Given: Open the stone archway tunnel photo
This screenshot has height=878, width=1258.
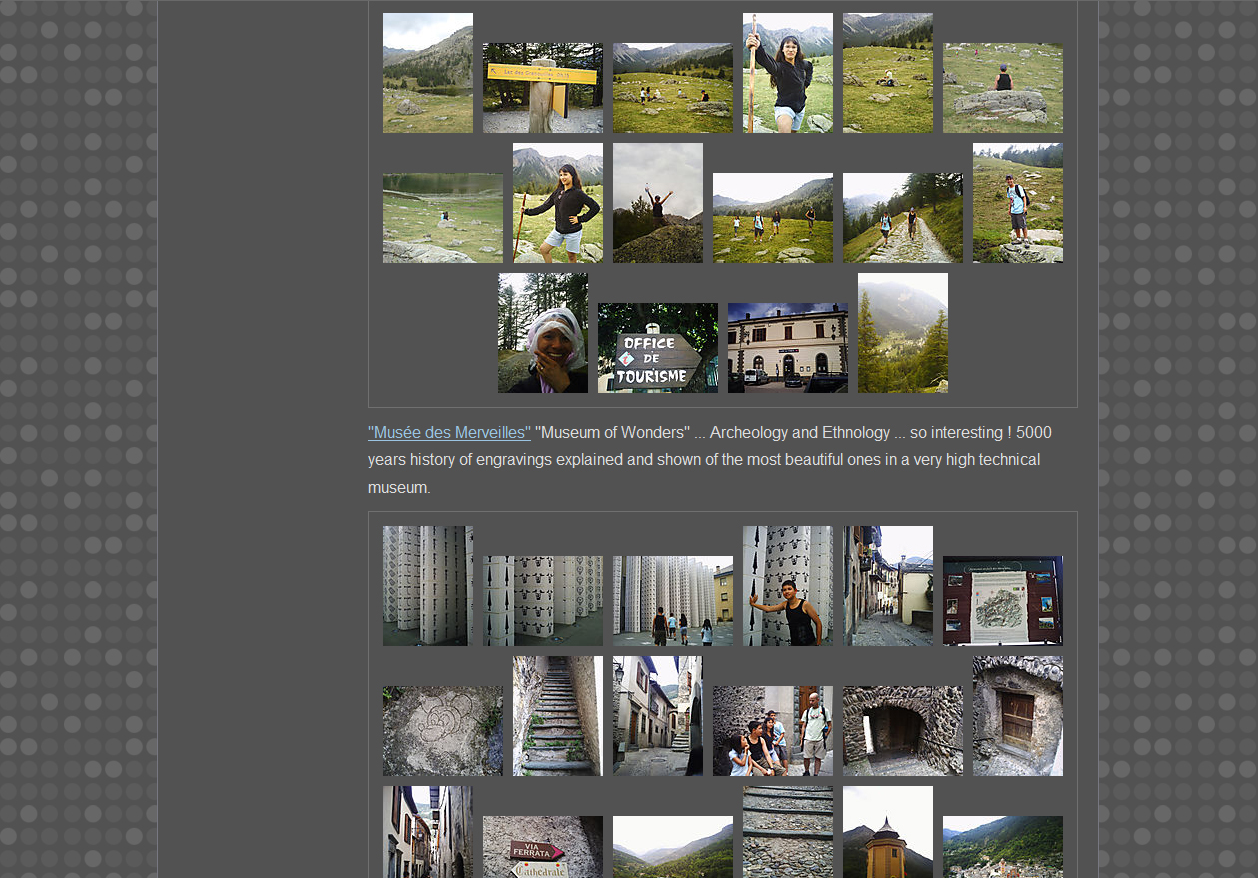Looking at the screenshot, I should click(x=902, y=731).
